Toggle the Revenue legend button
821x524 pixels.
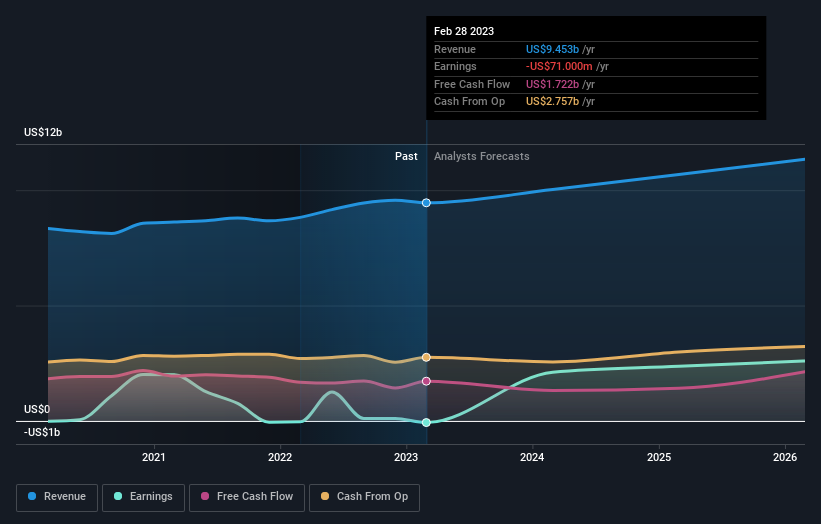57,497
